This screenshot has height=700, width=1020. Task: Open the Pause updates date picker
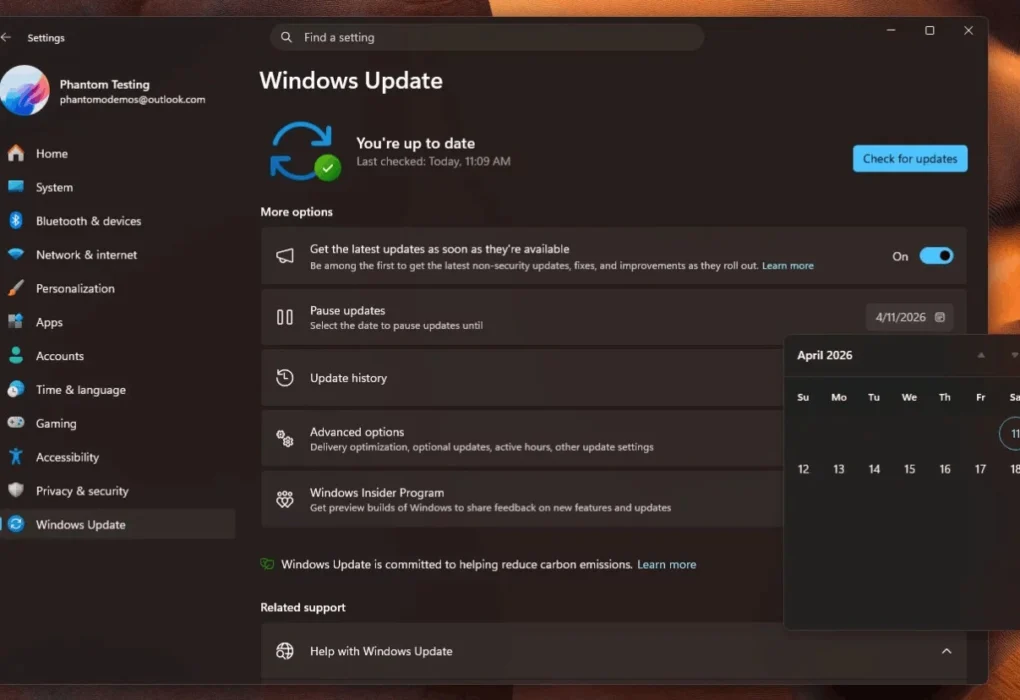click(908, 316)
